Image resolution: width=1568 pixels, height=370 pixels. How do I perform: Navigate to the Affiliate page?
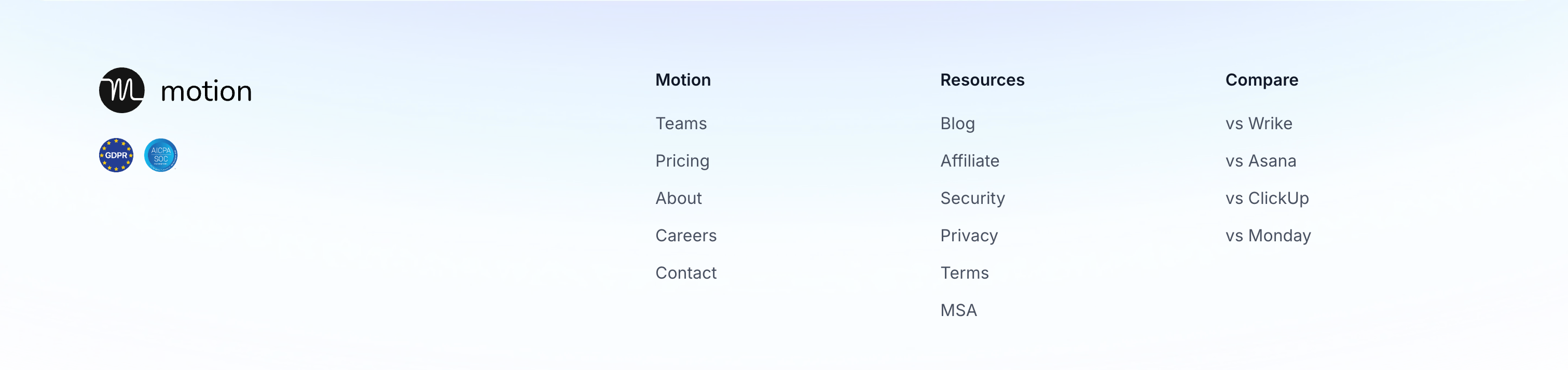tap(969, 161)
